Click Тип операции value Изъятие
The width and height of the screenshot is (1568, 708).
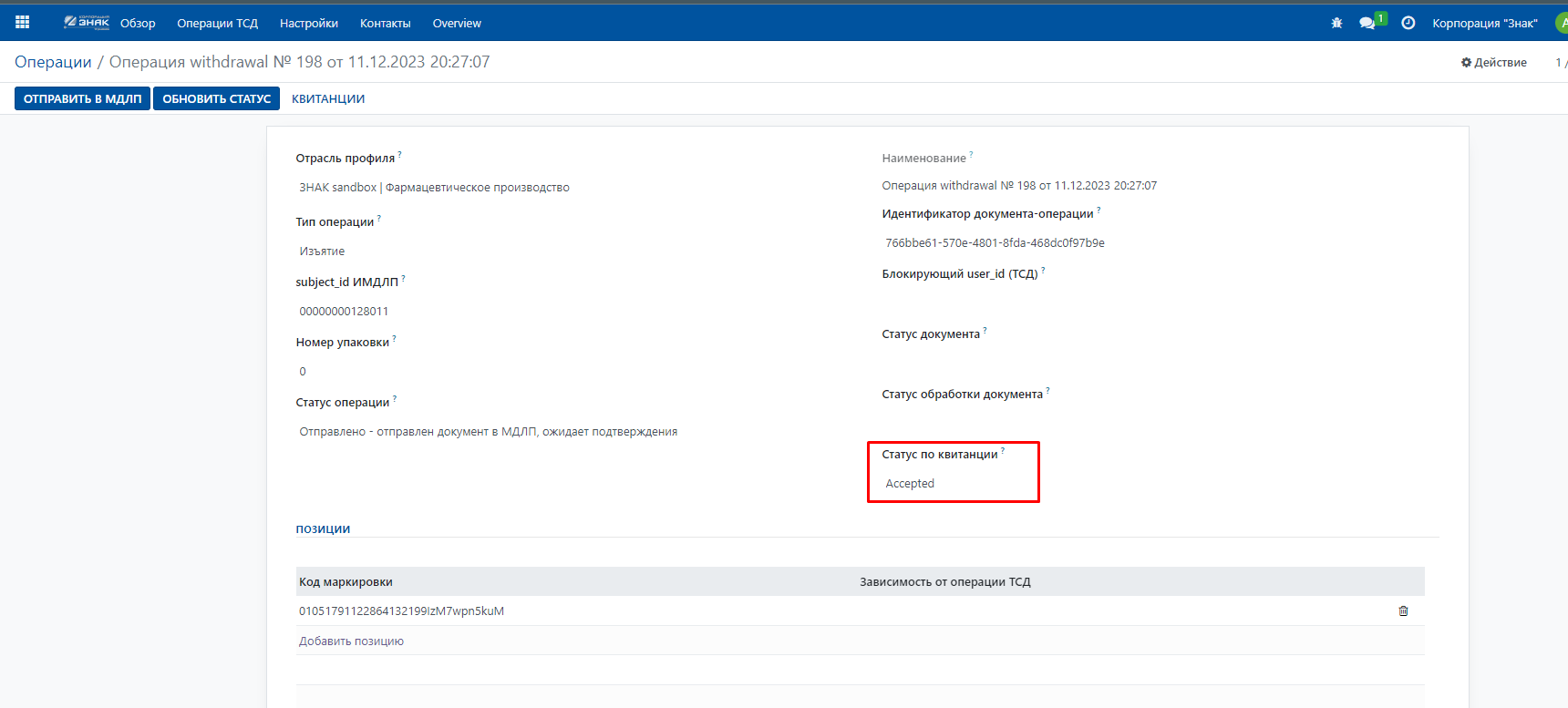(322, 251)
